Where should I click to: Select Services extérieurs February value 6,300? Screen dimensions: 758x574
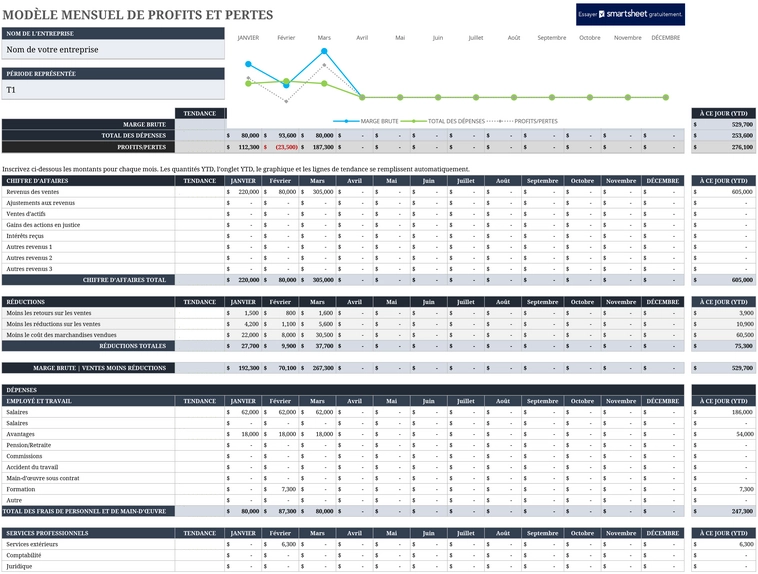pos(280,544)
